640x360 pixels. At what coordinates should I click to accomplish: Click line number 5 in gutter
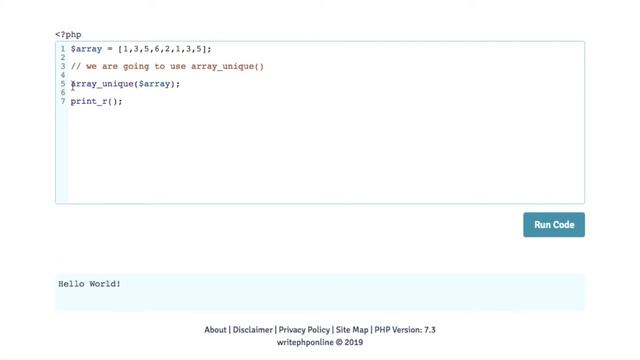(63, 84)
